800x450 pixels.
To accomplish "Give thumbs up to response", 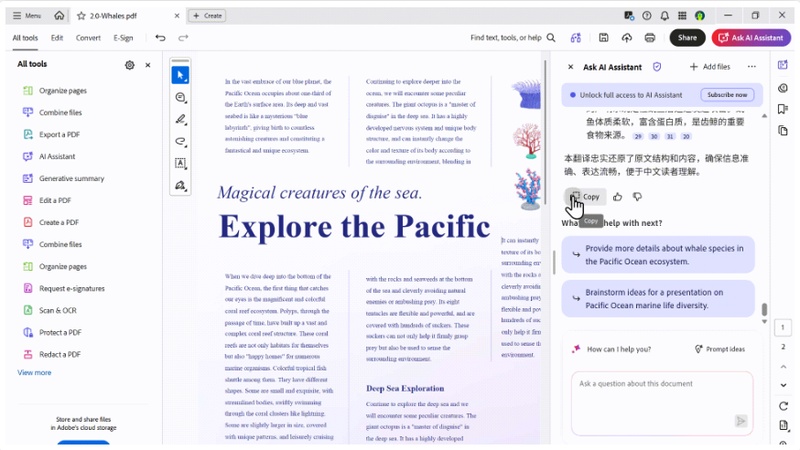I will coord(617,196).
